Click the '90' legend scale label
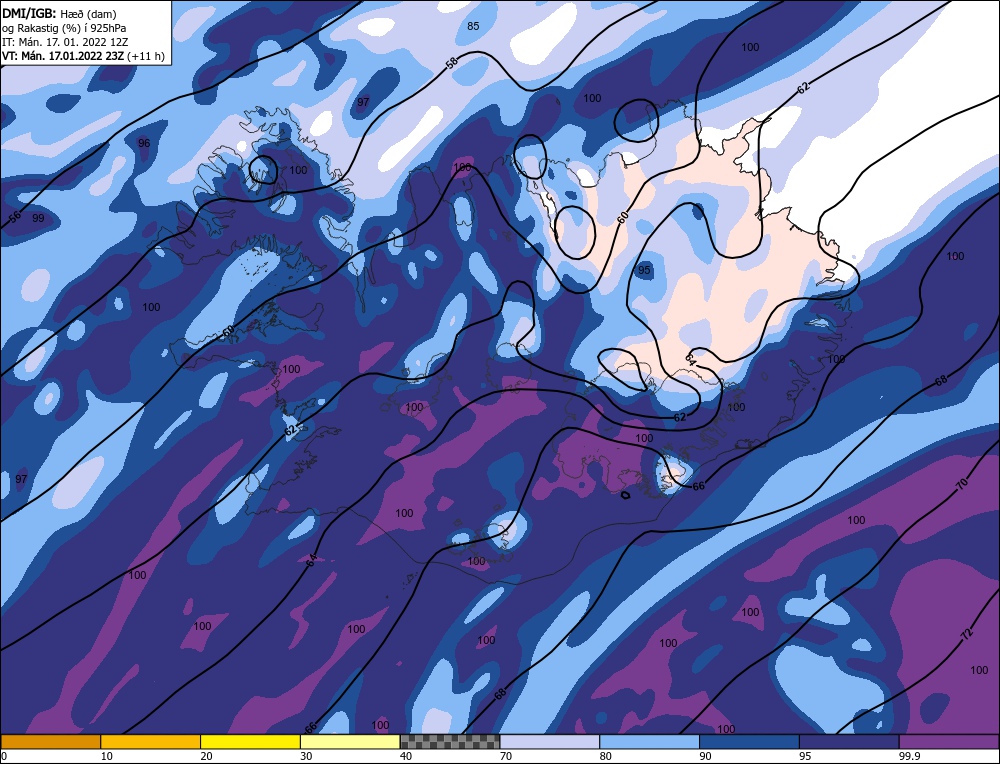This screenshot has width=1000, height=764. pos(706,756)
